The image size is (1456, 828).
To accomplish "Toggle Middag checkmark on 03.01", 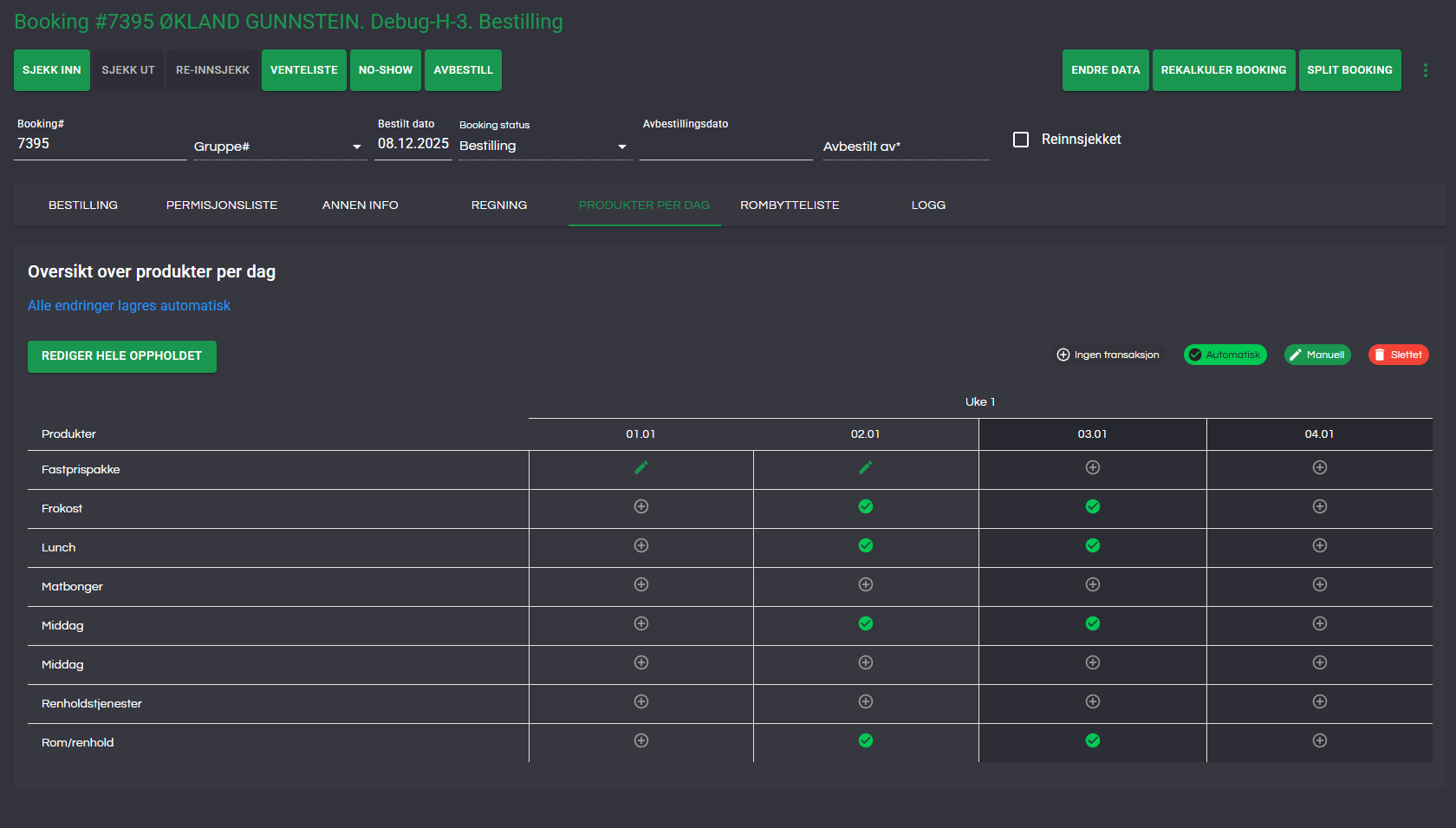I will (x=1092, y=624).
